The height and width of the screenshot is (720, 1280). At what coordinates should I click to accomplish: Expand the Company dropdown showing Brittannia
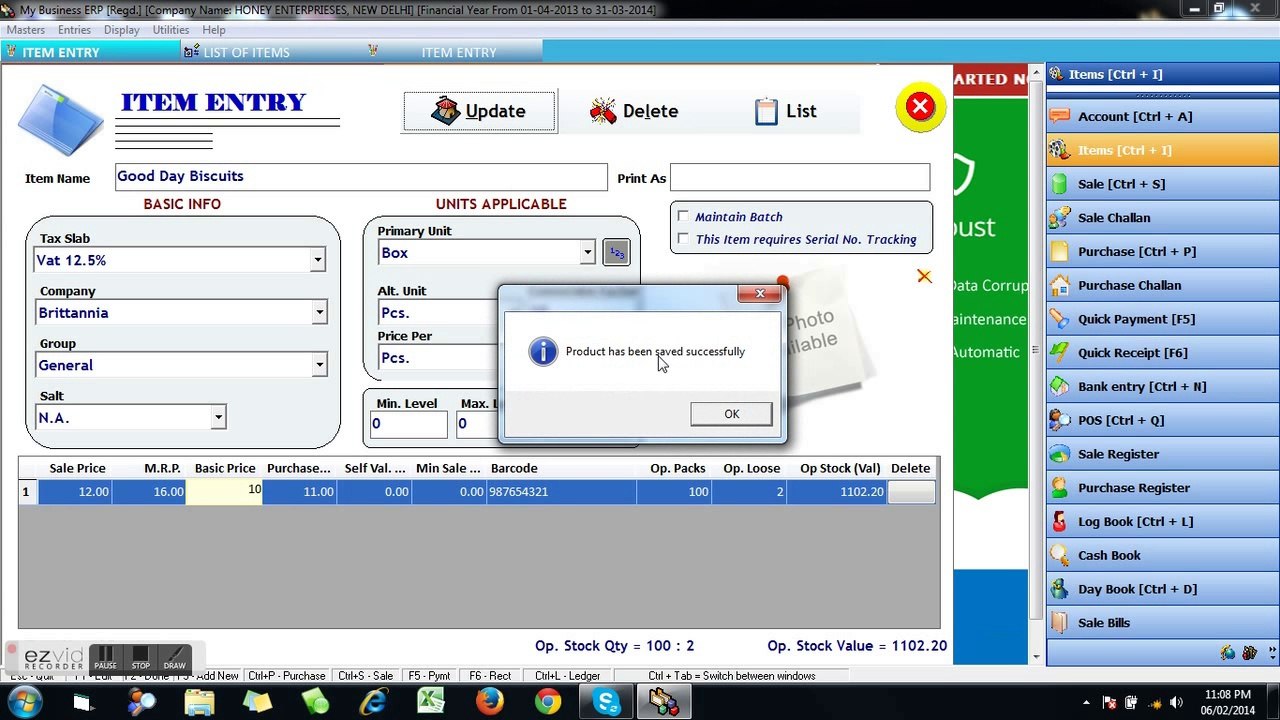[319, 313]
